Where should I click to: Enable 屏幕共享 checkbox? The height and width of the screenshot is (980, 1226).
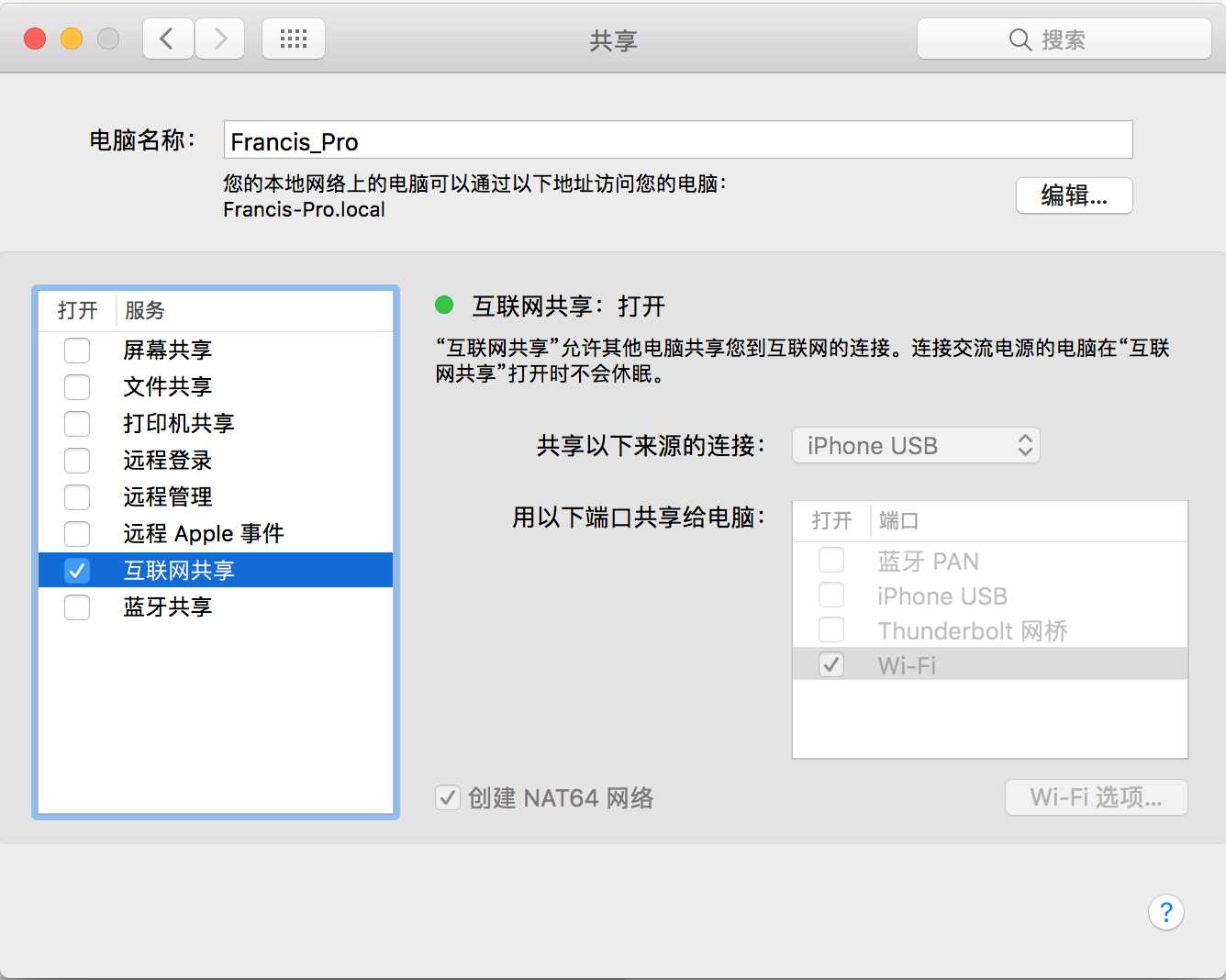tap(77, 350)
